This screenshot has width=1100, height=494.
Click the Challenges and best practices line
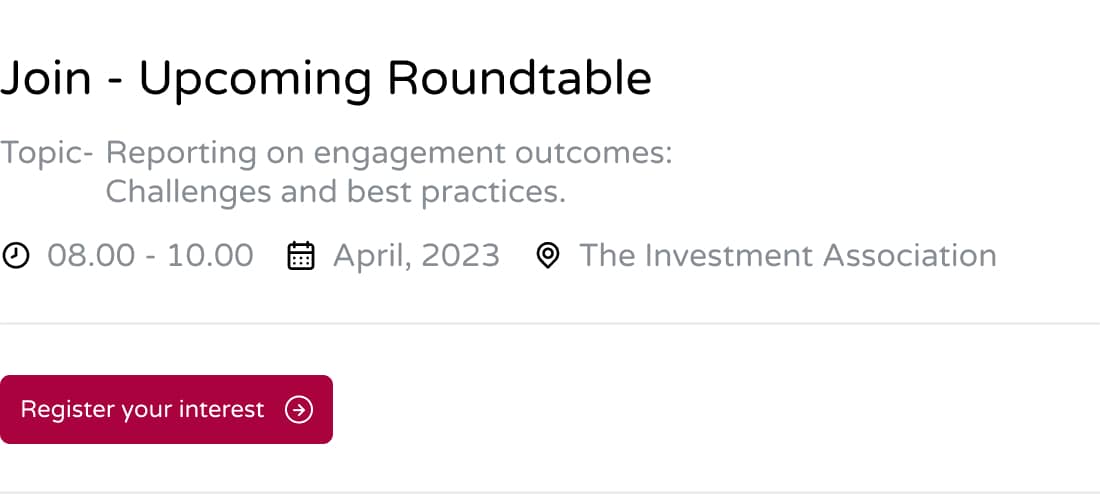(335, 192)
